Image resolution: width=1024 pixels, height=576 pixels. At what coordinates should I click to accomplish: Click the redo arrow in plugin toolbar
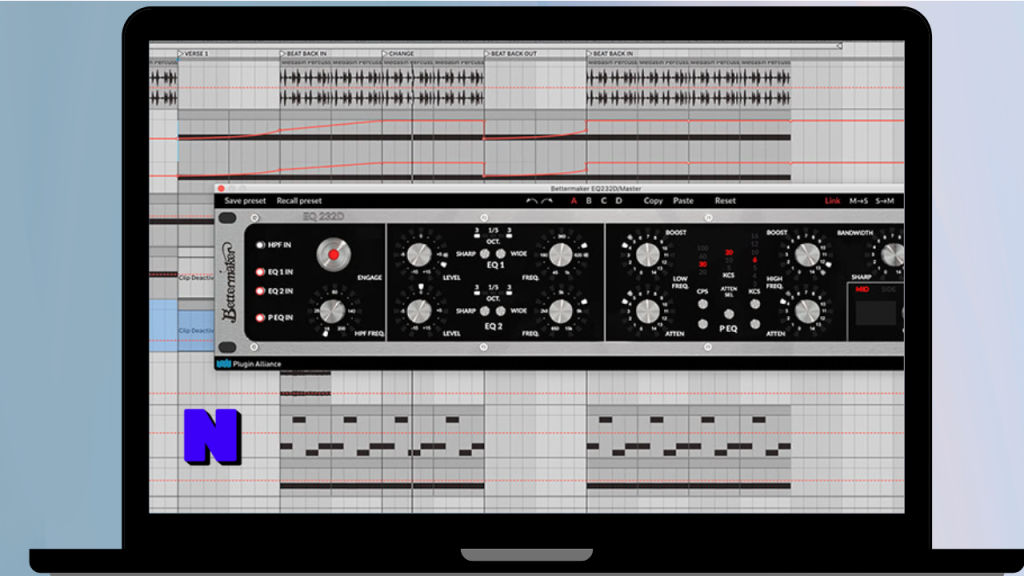547,201
